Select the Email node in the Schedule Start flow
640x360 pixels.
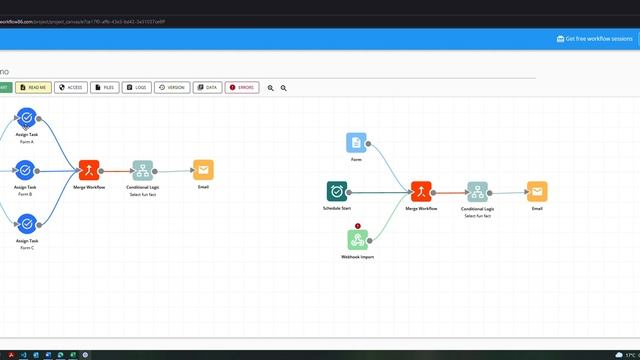tap(537, 191)
